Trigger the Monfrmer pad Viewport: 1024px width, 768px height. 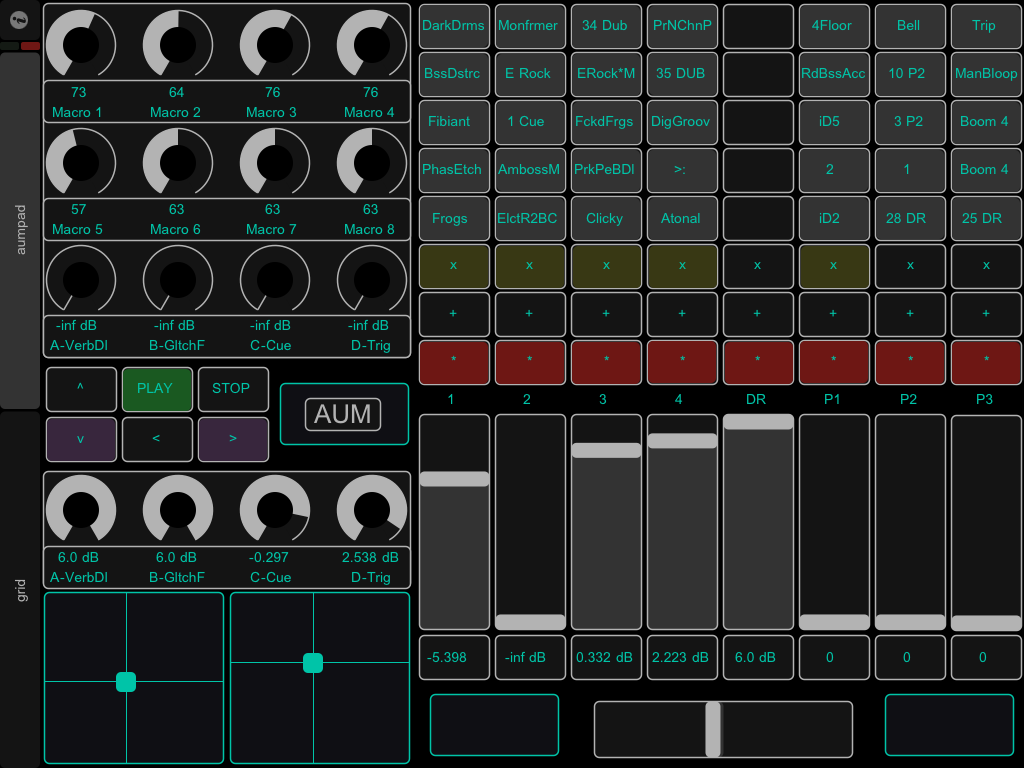pyautogui.click(x=530, y=26)
